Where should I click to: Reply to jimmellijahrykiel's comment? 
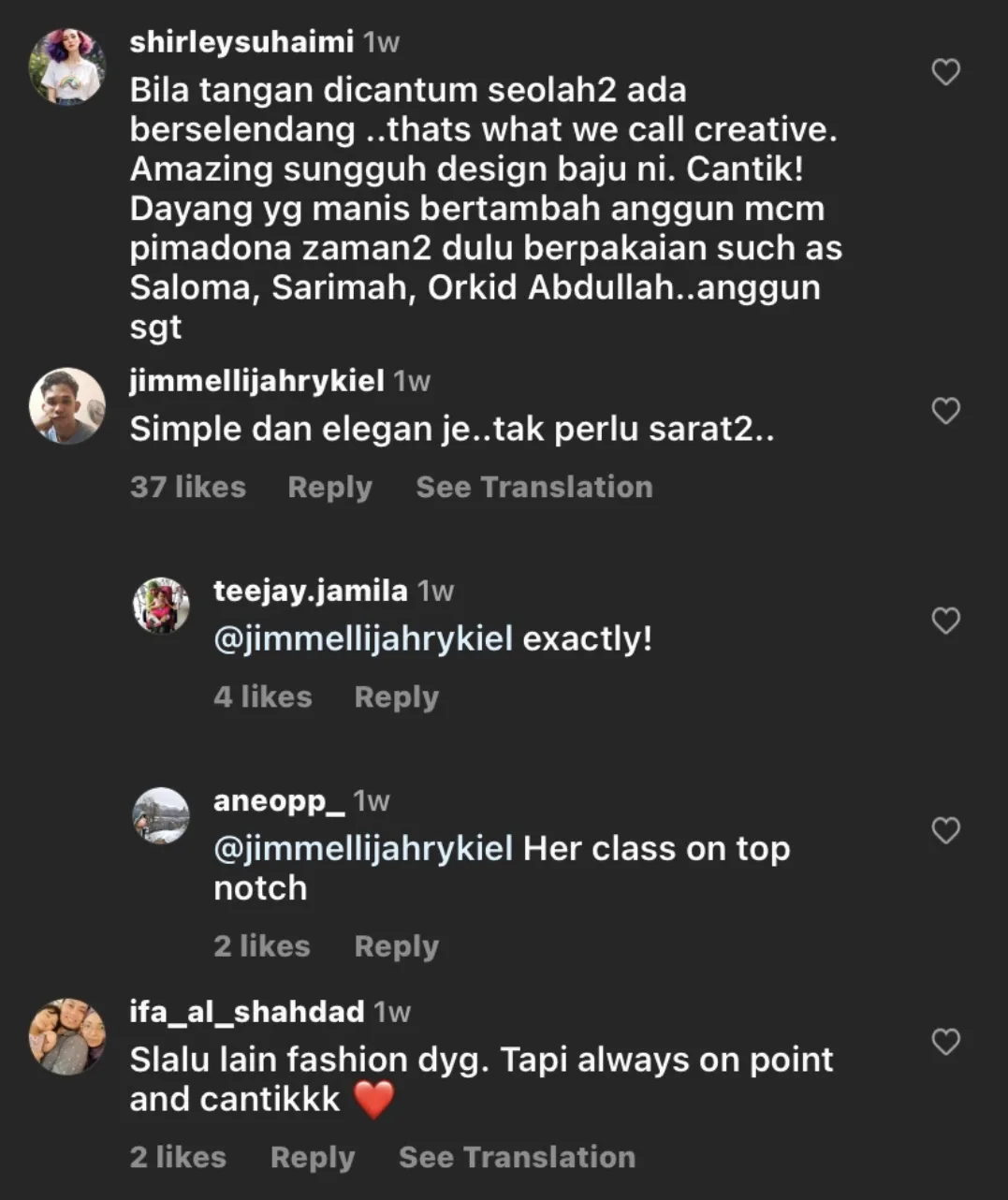(x=329, y=488)
